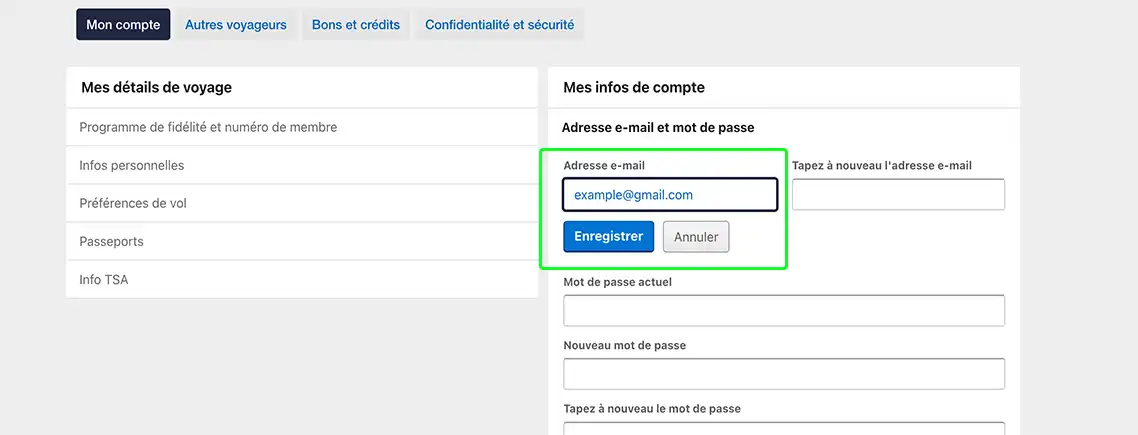Viewport: 1138px width, 435px height.
Task: Open Programme de fidélité et numéro de membre
Action: tap(302, 127)
